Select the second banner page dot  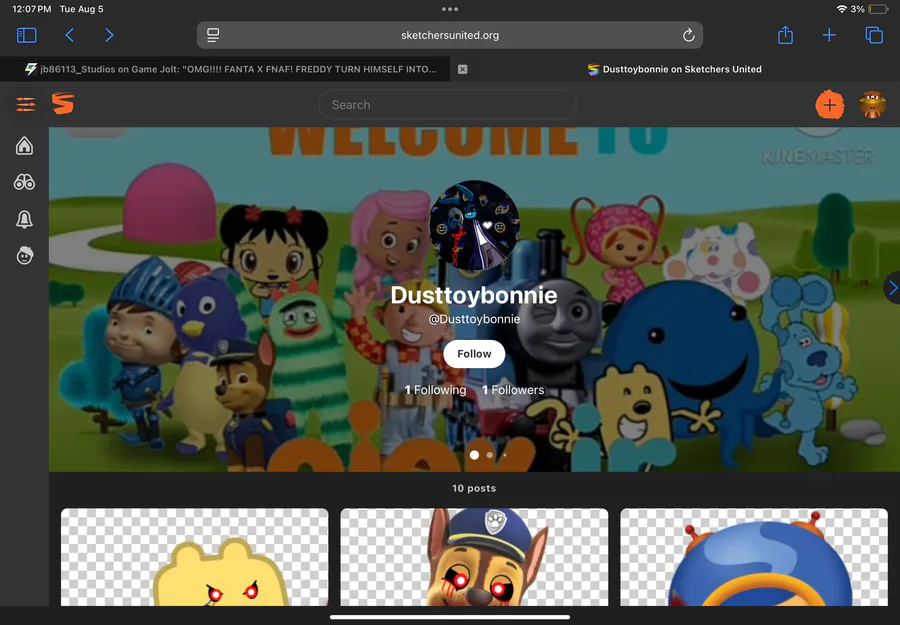click(490, 455)
